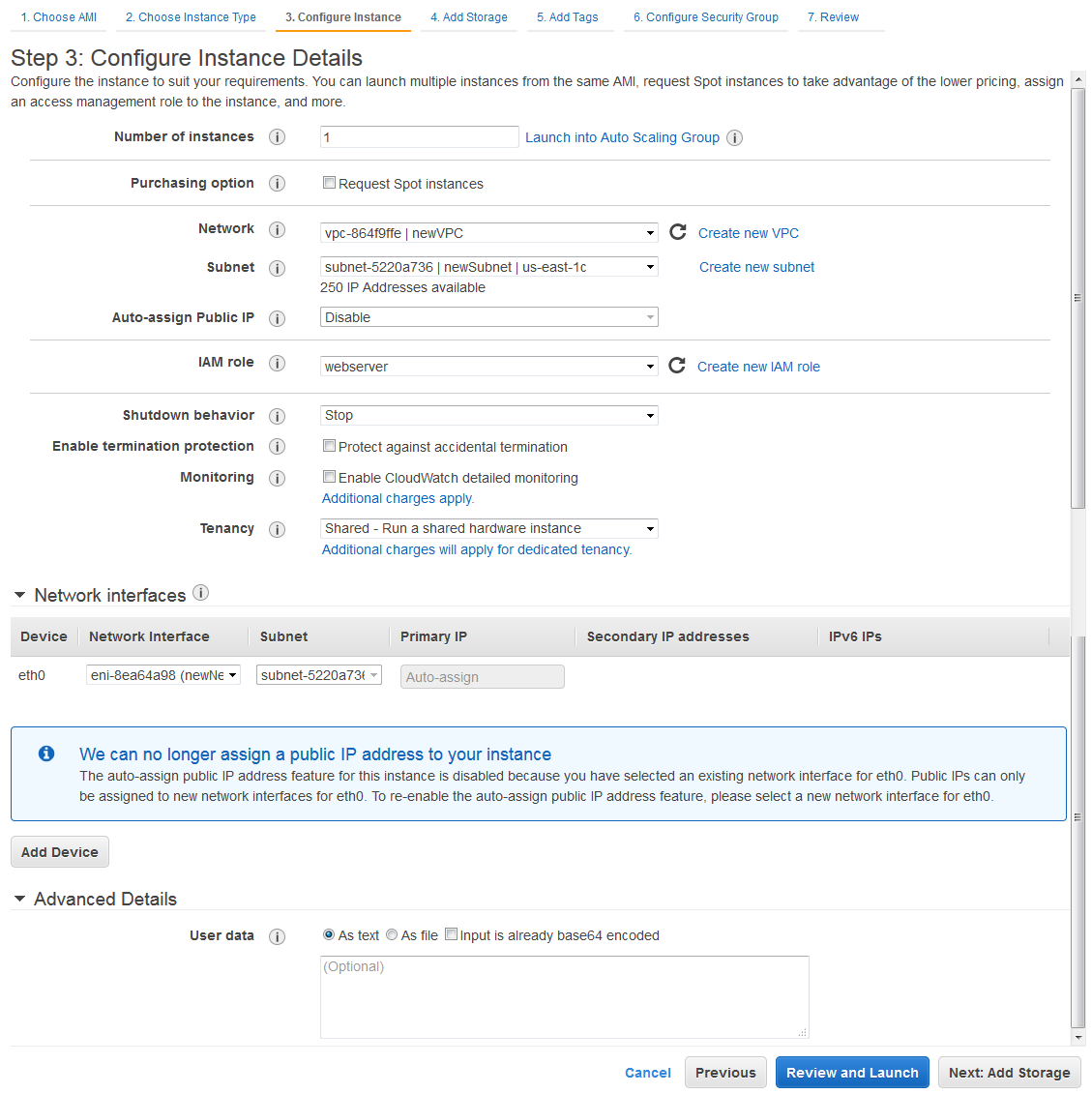Enable Request Spot instances checkbox
This screenshot has width=1092, height=1094.
tap(329, 183)
